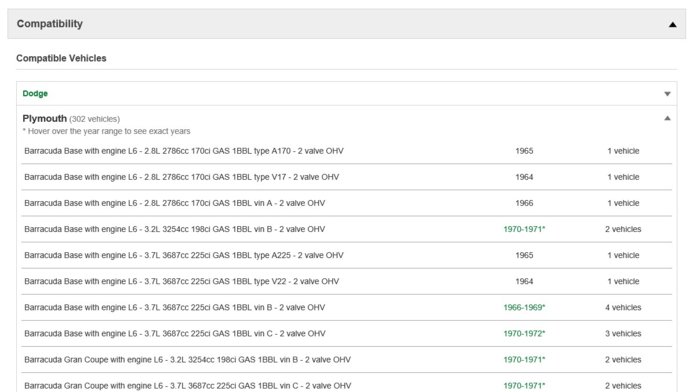Select Barracuda Base 2.8L vin A row text
The height and width of the screenshot is (392, 700).
click(175, 203)
